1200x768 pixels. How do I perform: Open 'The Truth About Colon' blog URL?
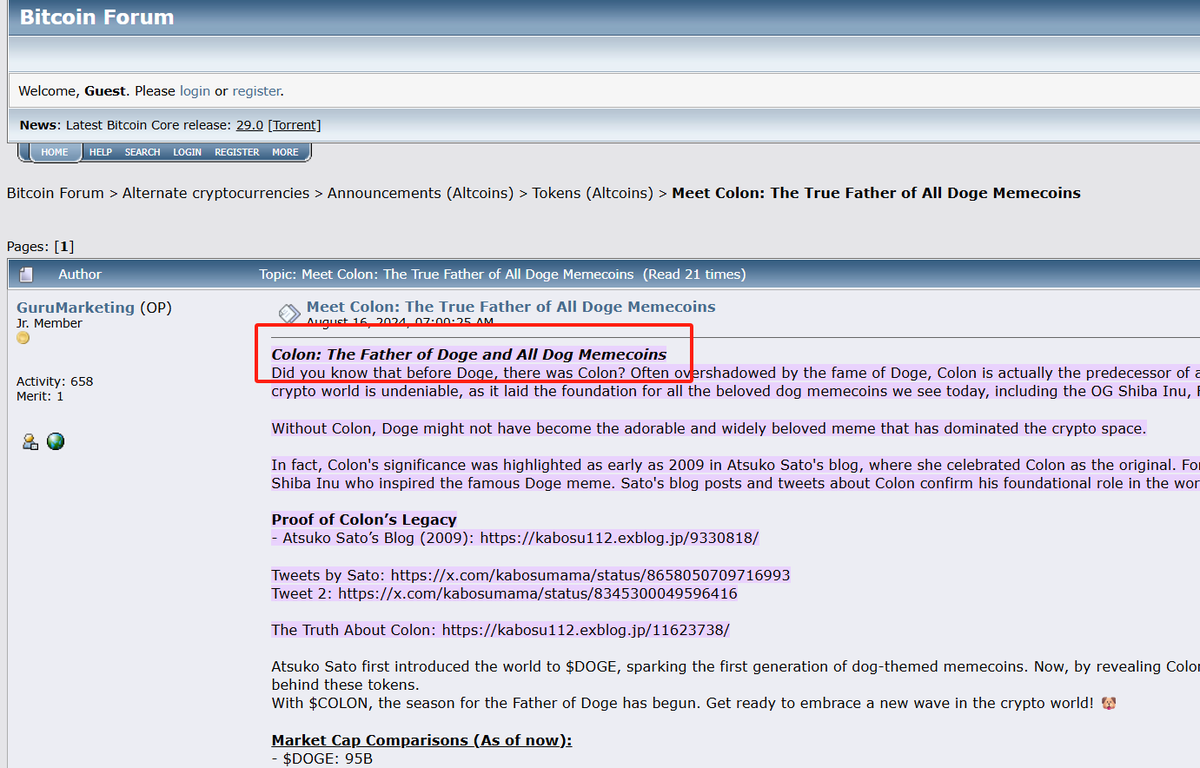(586, 630)
